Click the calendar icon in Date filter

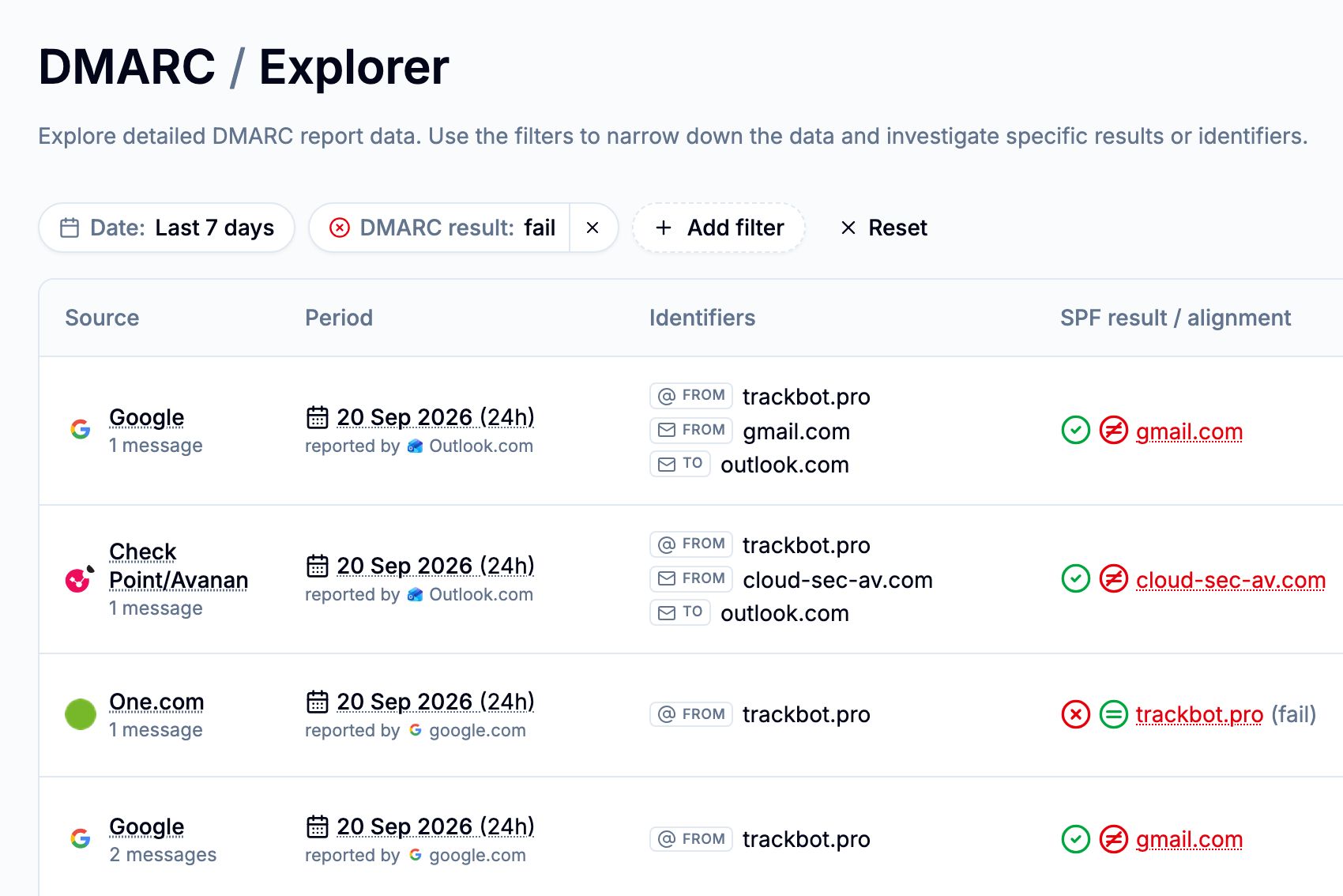[70, 228]
